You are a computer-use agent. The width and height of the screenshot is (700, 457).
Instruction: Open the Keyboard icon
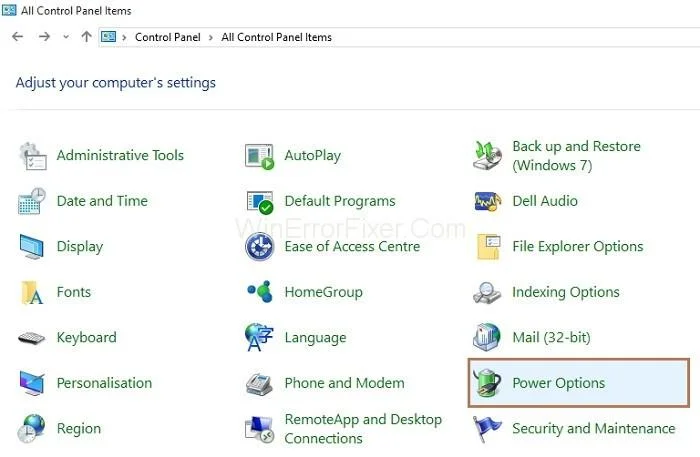point(31,338)
